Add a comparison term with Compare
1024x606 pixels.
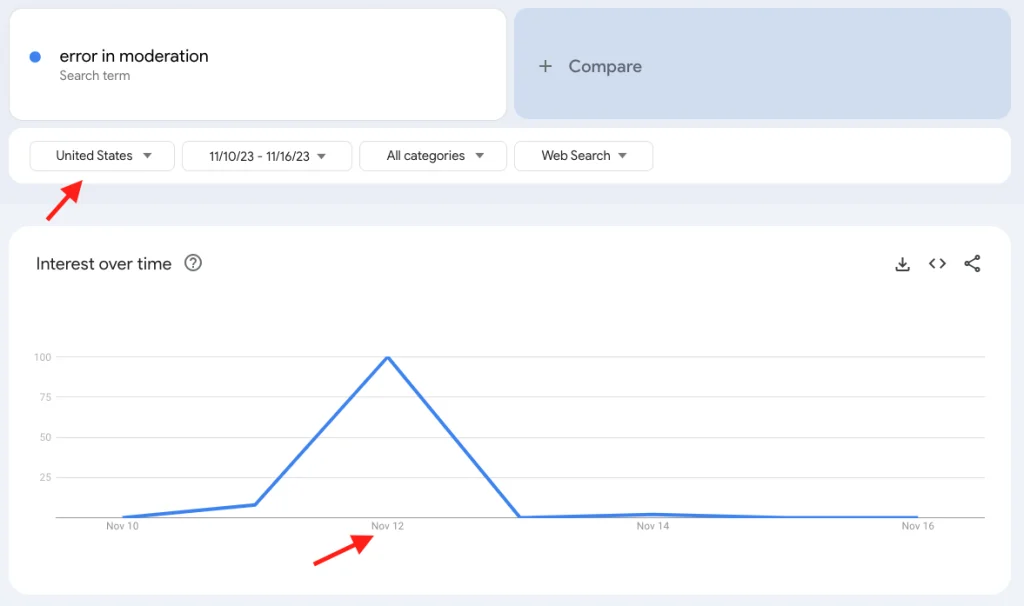pos(604,66)
